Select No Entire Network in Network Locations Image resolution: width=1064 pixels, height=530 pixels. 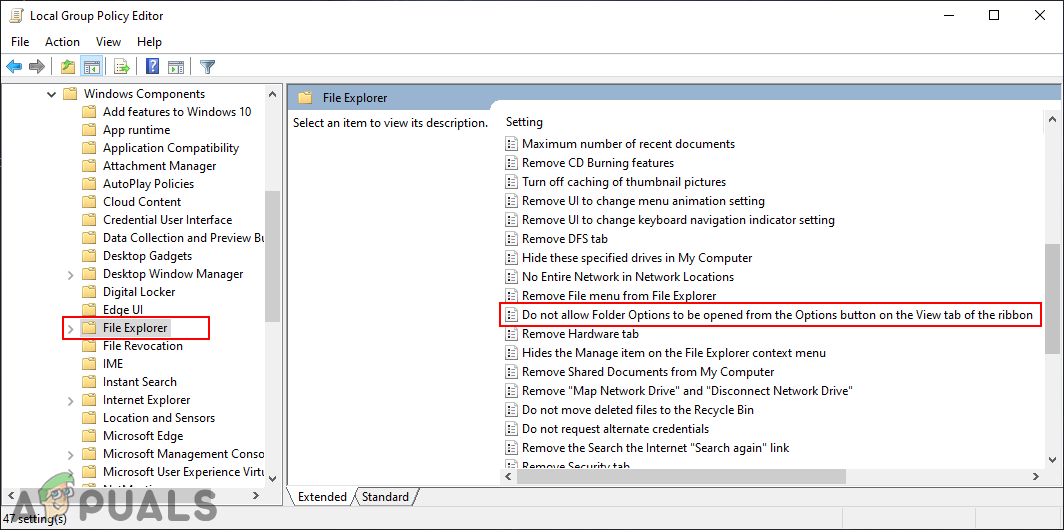click(x=628, y=277)
